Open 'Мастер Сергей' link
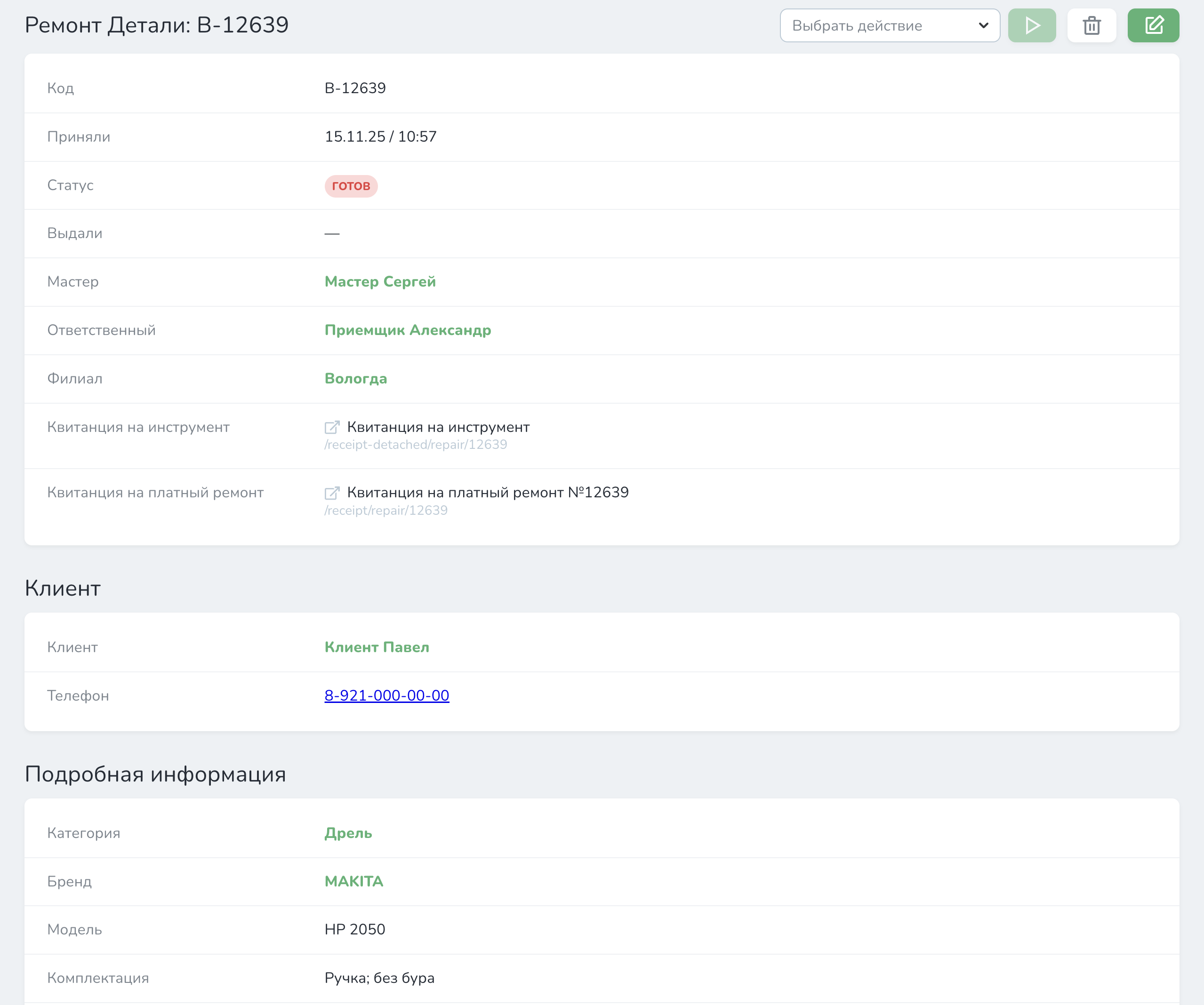Screen dimensions: 1204x1005 [380, 282]
